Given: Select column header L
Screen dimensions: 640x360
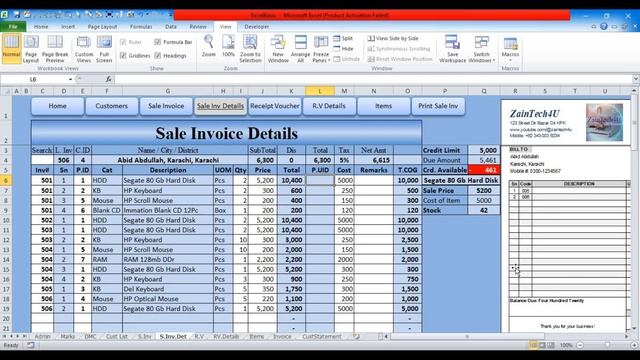Looking at the screenshot, I should coord(320,91).
